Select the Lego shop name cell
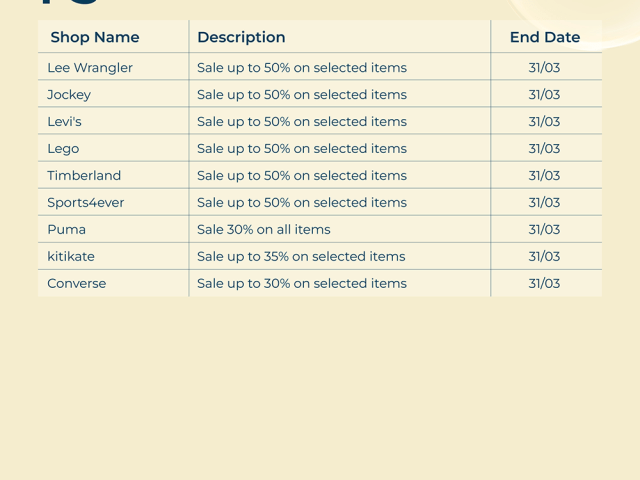This screenshot has height=480, width=640. [x=63, y=149]
